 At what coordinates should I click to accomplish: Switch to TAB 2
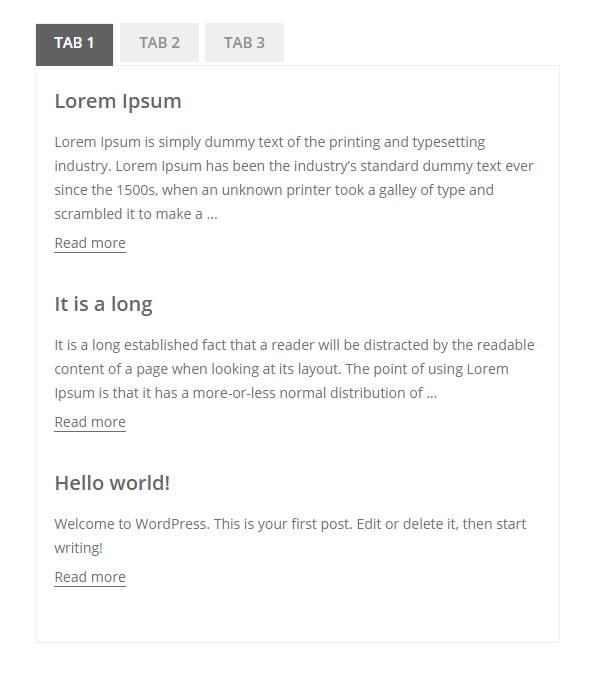(x=159, y=42)
